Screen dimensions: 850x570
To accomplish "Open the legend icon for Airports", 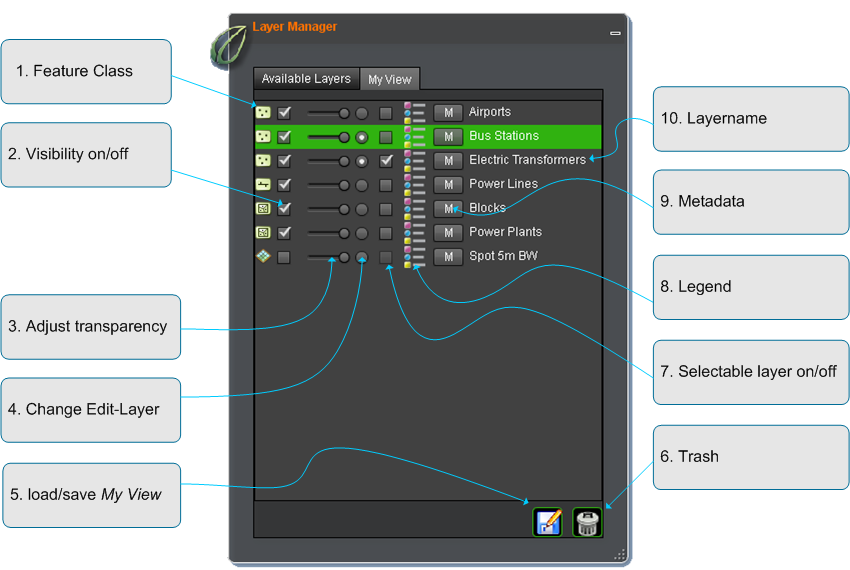I will coord(415,112).
